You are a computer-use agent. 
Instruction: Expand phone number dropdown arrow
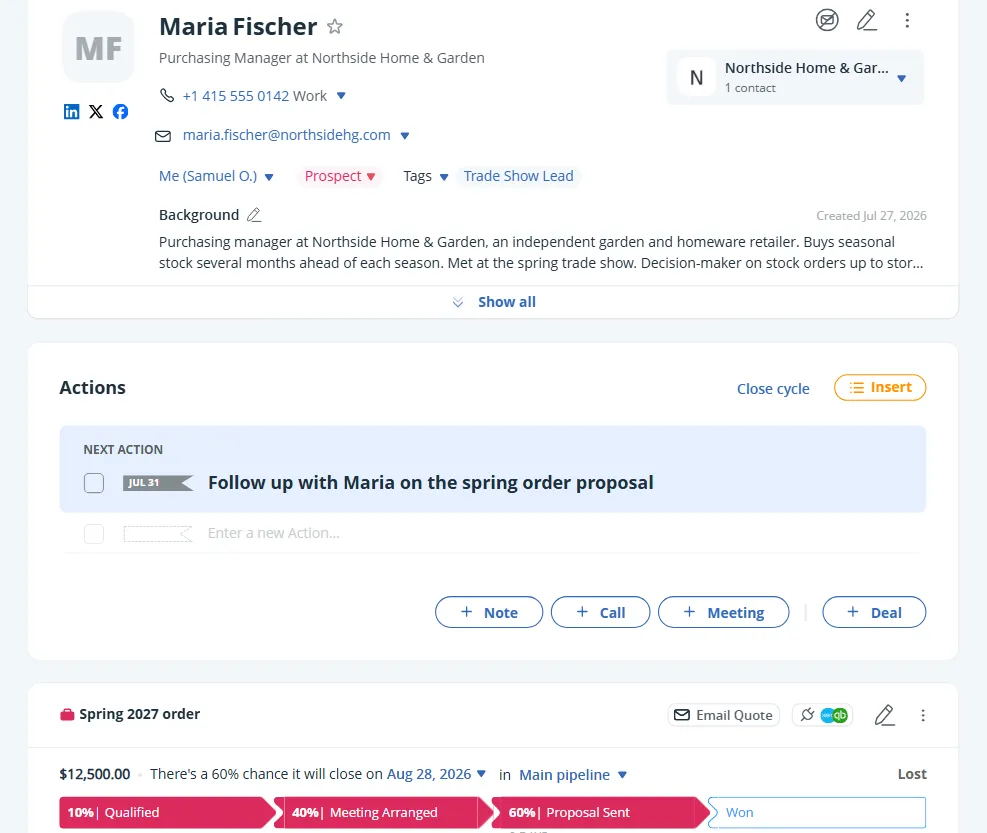(341, 96)
